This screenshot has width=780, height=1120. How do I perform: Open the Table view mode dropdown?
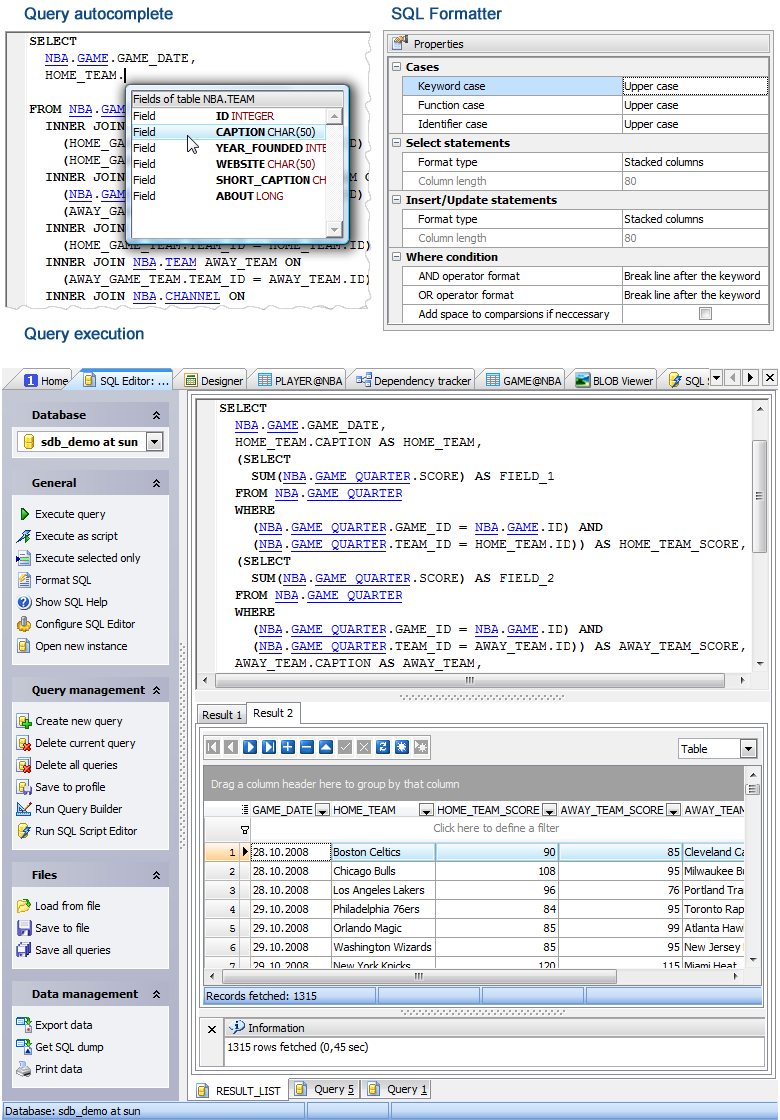[x=748, y=749]
